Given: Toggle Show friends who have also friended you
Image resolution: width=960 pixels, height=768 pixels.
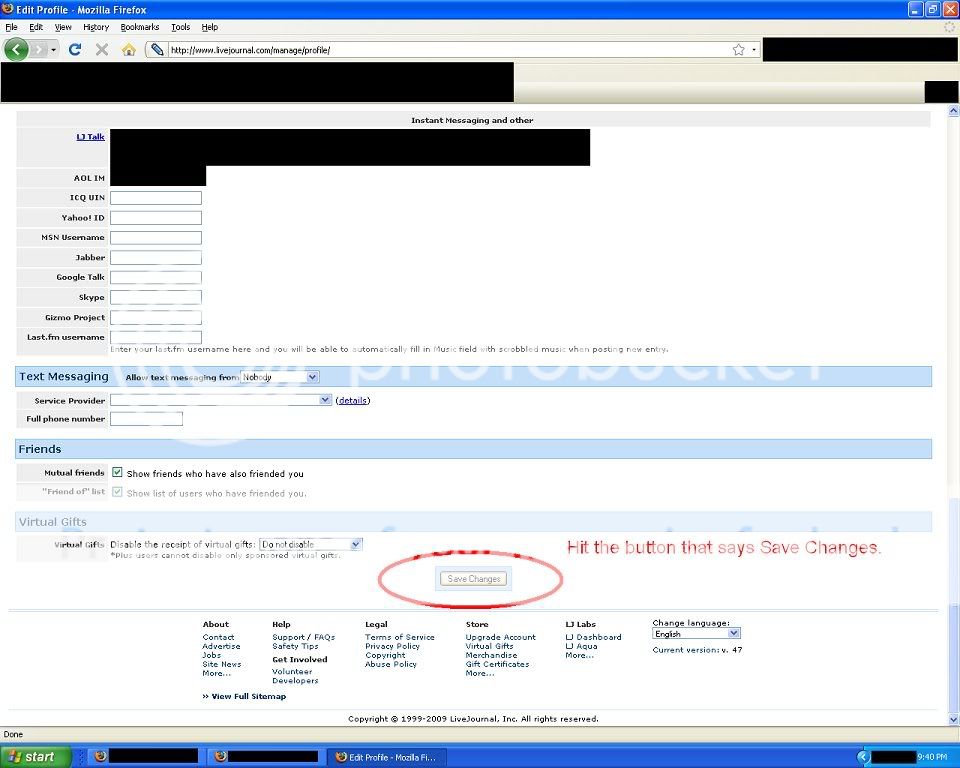Looking at the screenshot, I should coord(117,473).
